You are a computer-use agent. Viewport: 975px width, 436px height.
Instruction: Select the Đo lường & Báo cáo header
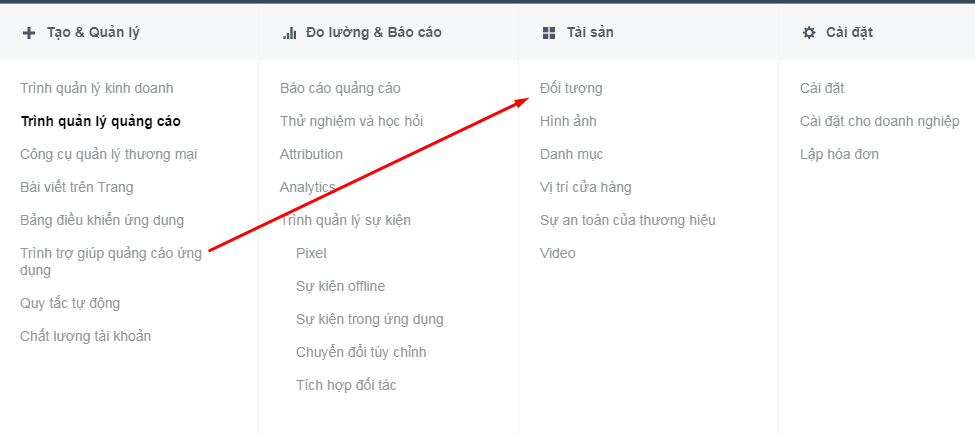point(374,32)
